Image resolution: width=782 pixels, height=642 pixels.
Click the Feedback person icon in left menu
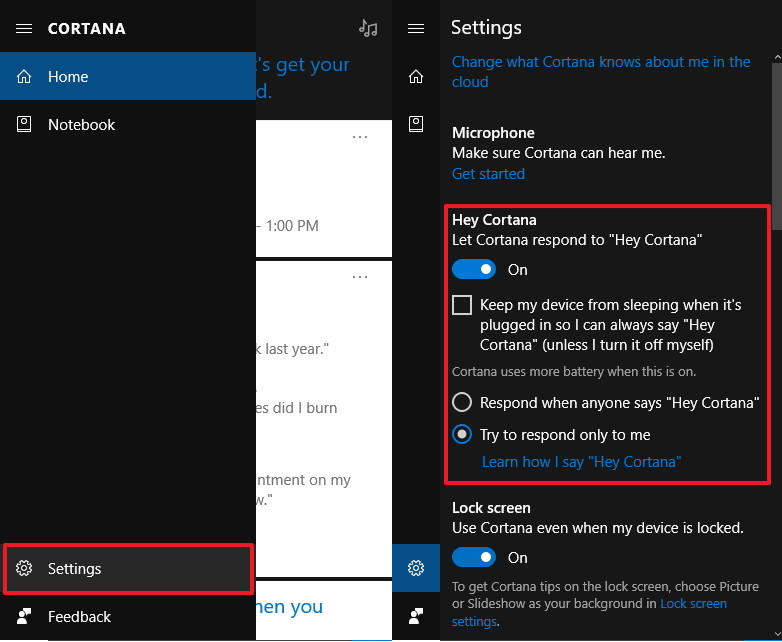(24, 617)
